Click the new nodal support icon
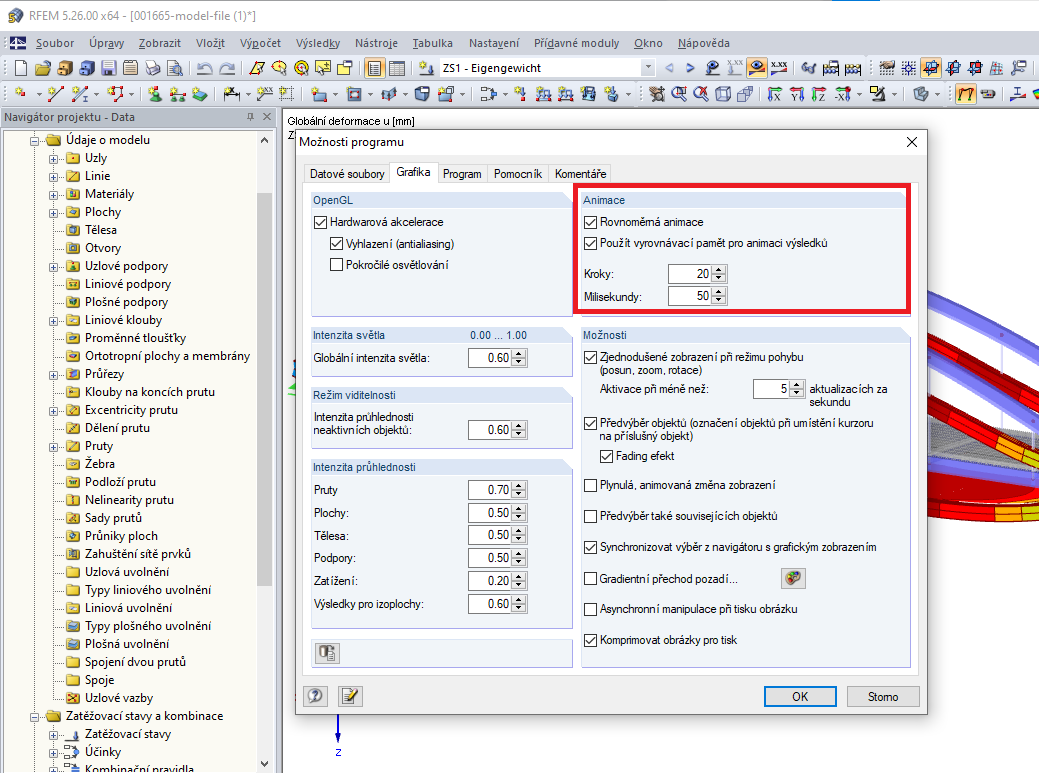 [155, 94]
